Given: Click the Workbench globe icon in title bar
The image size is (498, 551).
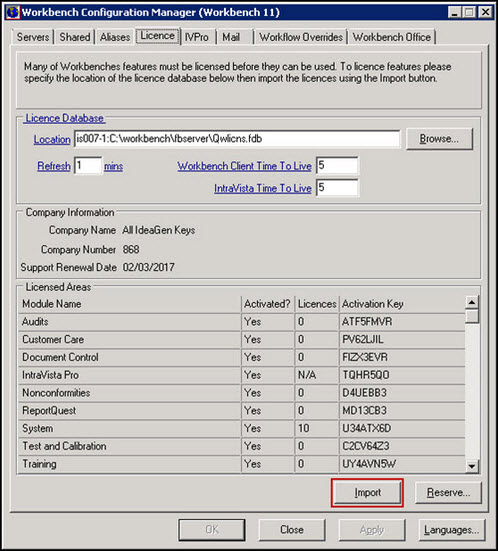Looking at the screenshot, I should tap(13, 12).
